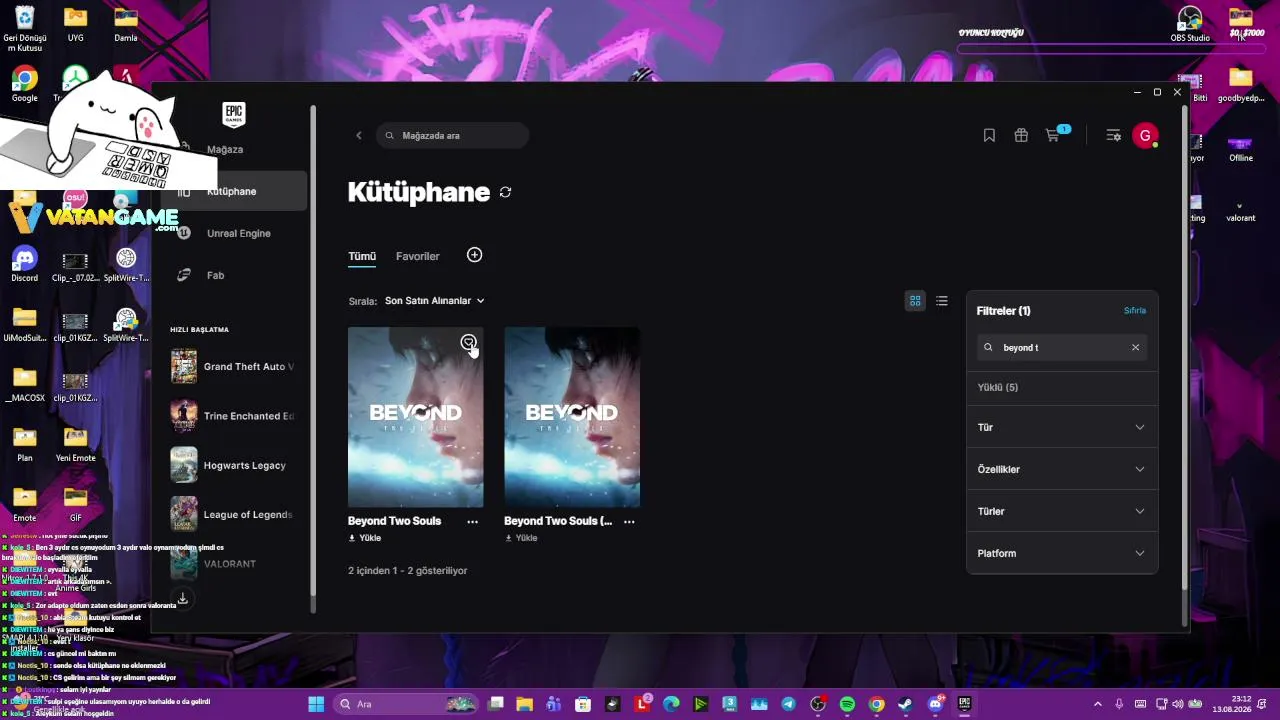Select the Yeni Emote desktop folder
The height and width of the screenshot is (720, 1280).
pos(75,445)
